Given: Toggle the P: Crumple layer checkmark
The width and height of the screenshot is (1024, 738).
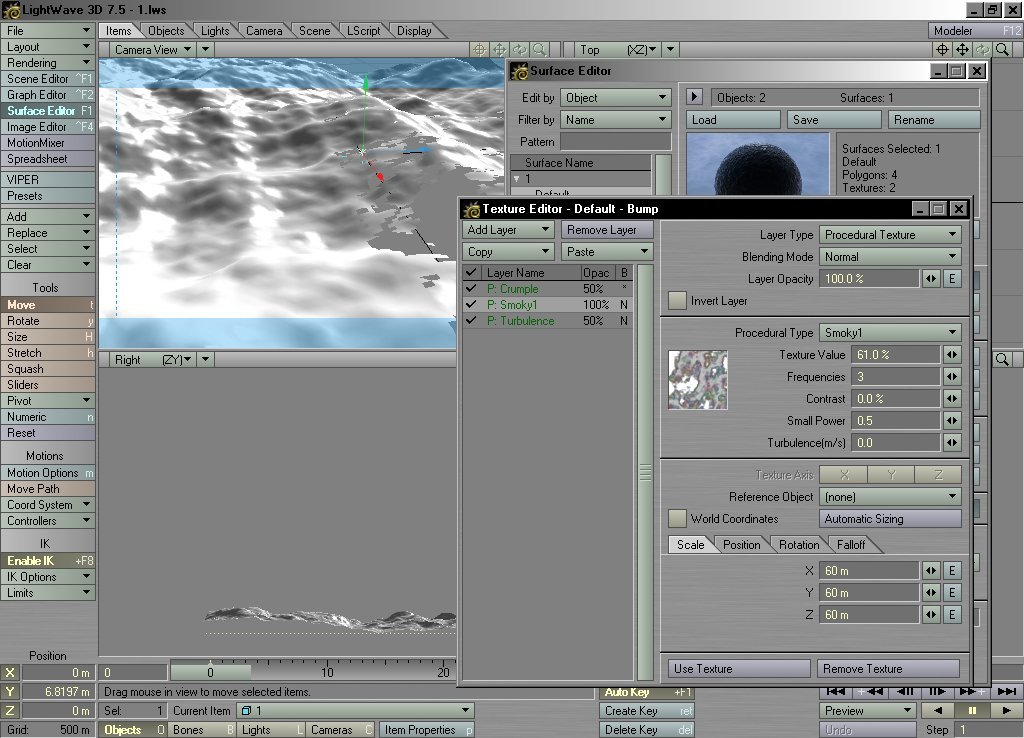Looking at the screenshot, I should pyautogui.click(x=471, y=289).
